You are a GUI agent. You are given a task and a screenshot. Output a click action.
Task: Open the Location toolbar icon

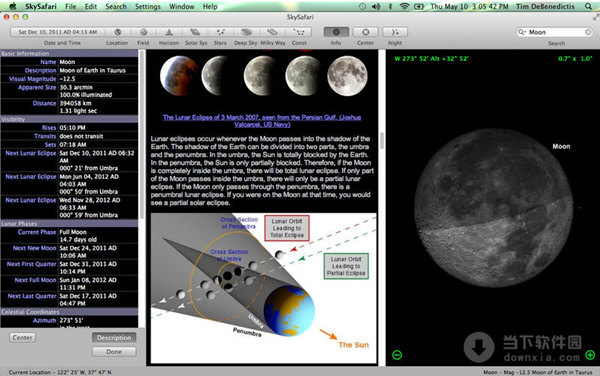pyautogui.click(x=117, y=32)
